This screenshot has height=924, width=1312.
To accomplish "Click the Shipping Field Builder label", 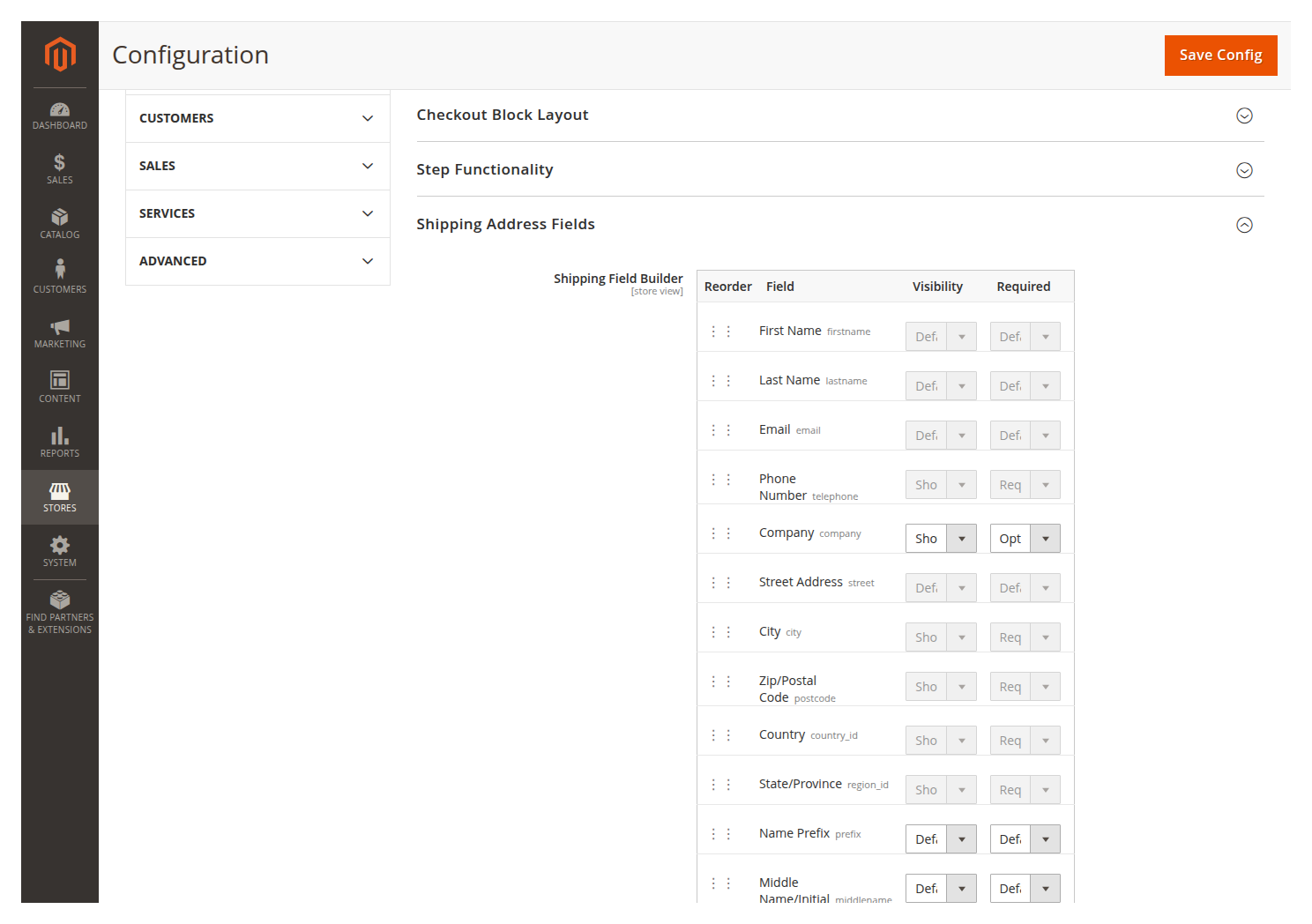I will tap(618, 279).
